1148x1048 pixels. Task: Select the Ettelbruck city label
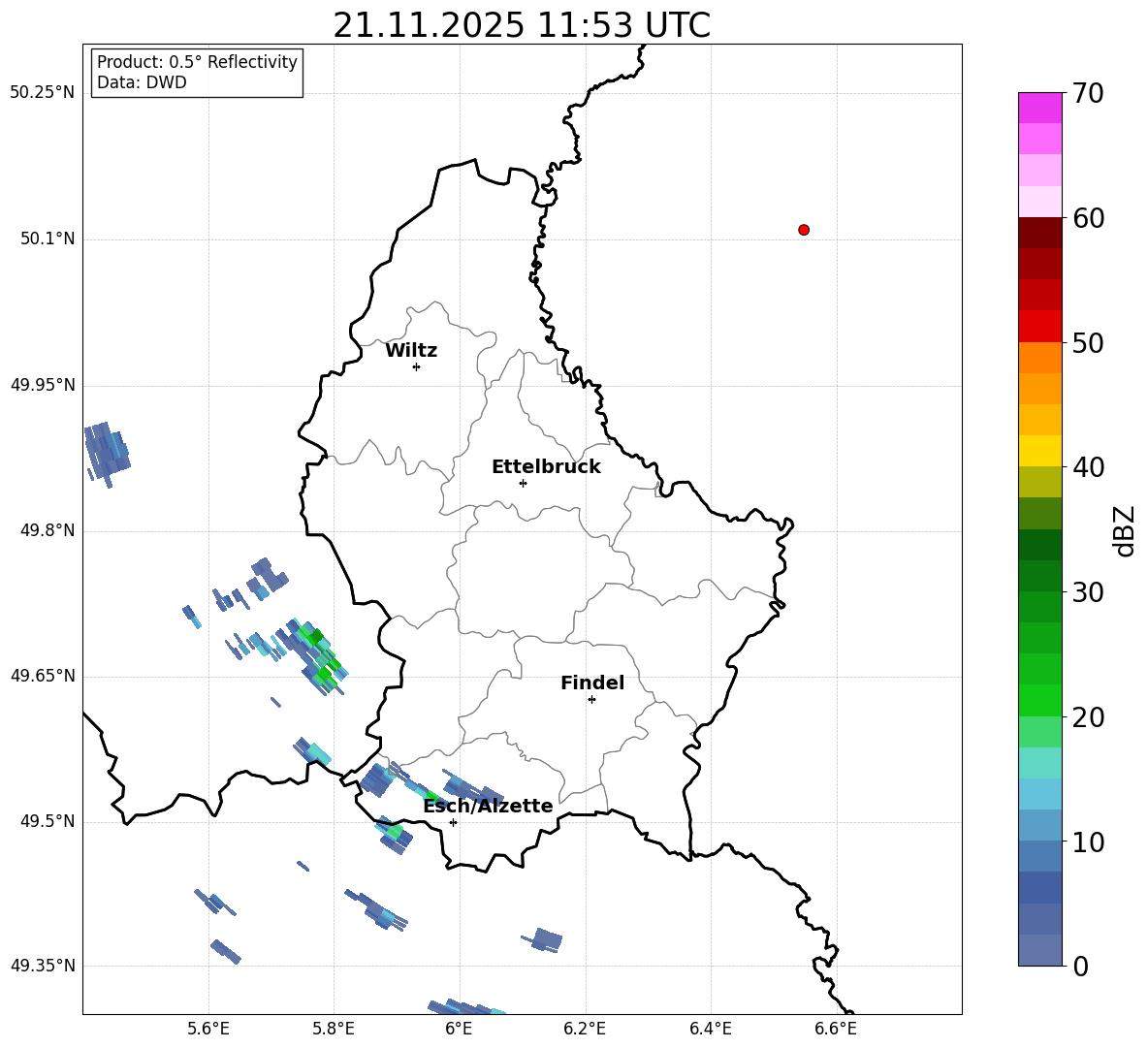[546, 467]
